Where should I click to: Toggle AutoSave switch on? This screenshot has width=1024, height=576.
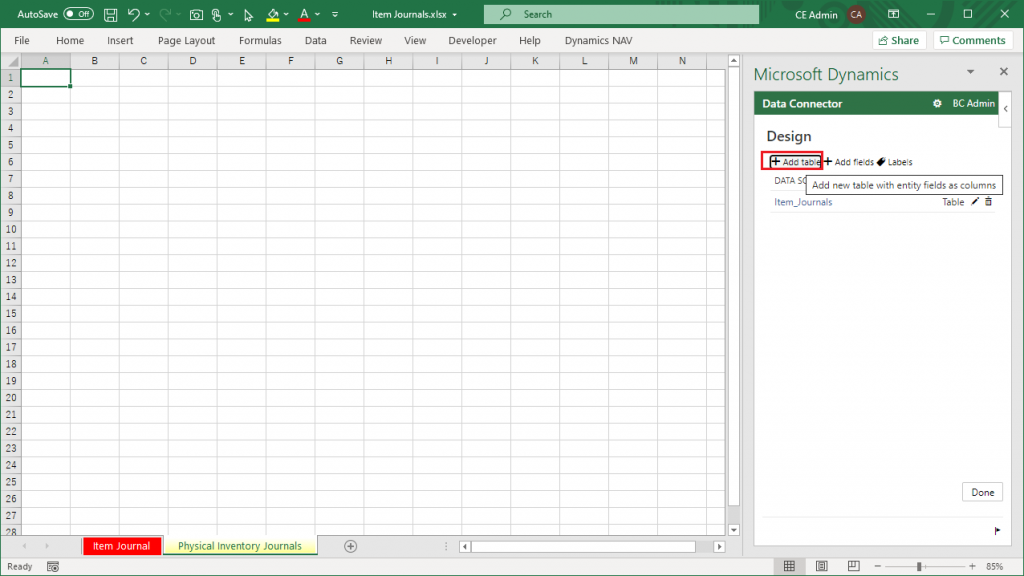click(x=78, y=14)
